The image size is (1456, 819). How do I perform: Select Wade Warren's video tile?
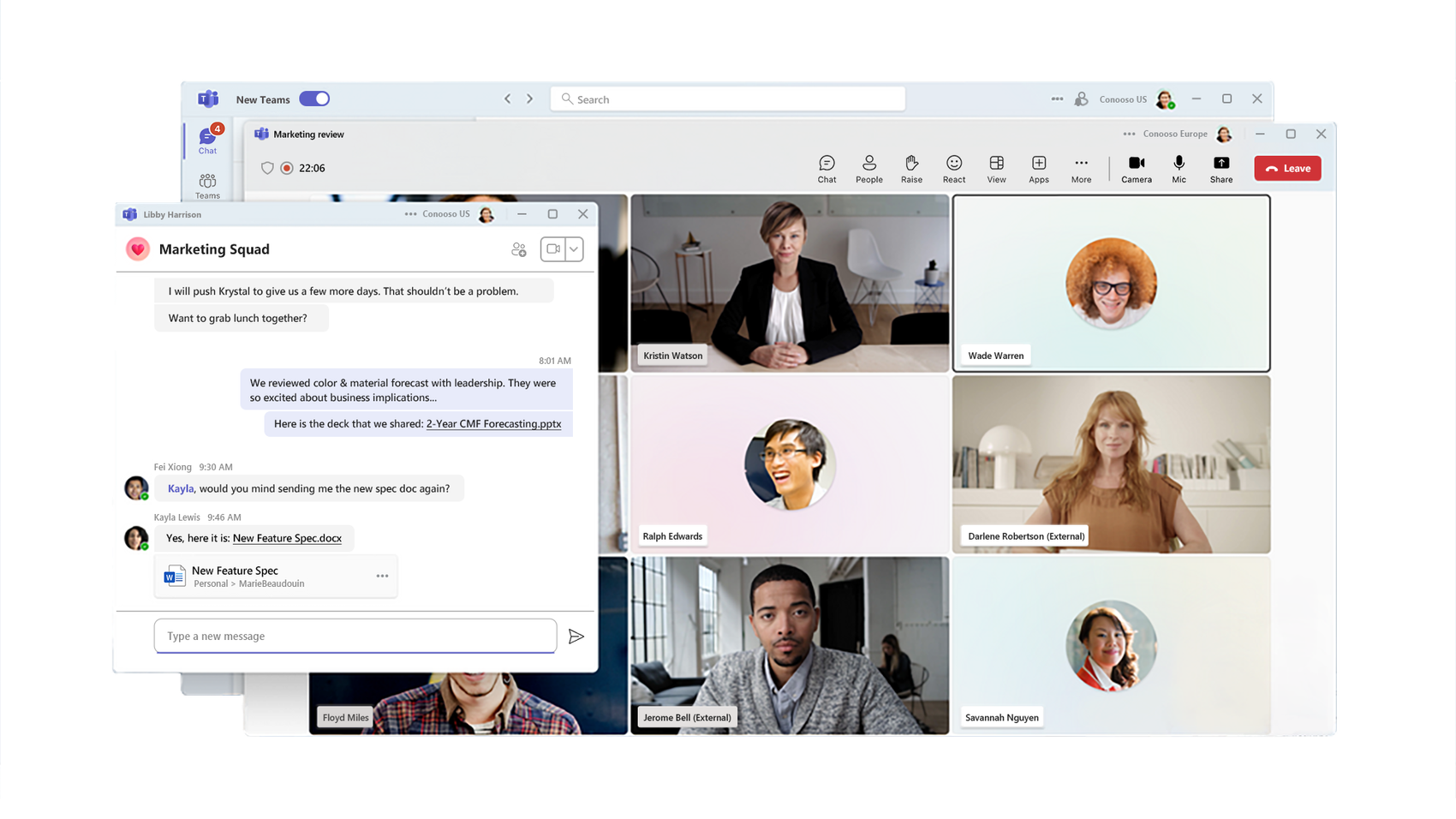click(1111, 283)
